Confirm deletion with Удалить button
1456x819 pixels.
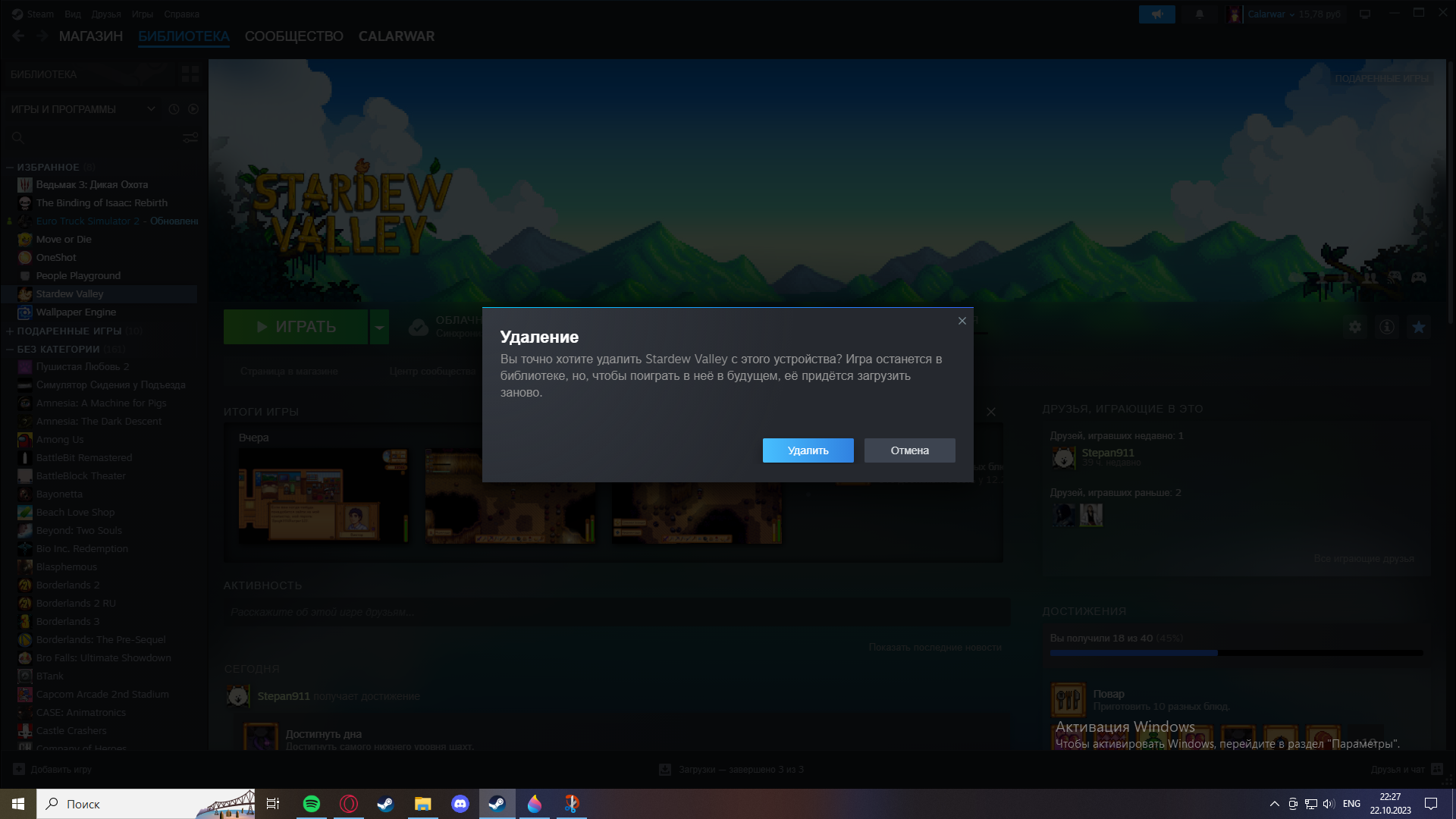[808, 450]
